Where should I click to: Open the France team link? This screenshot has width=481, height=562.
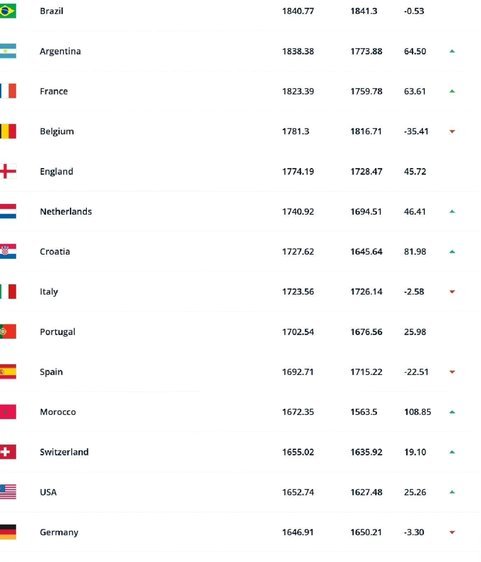(x=54, y=91)
